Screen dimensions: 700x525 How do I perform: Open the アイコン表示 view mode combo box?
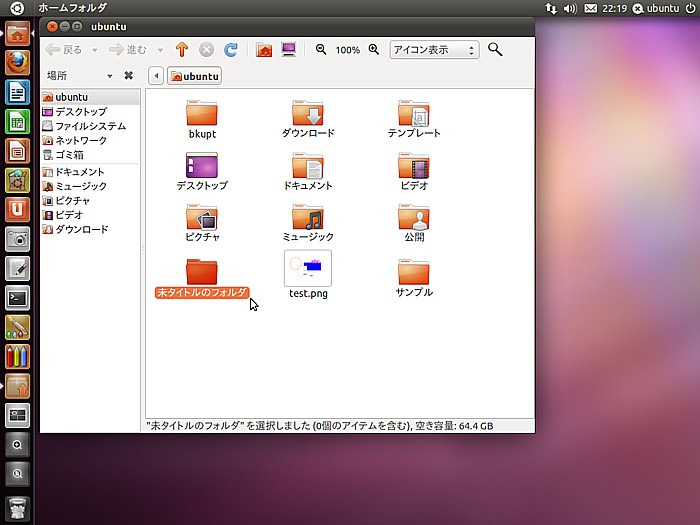pos(434,50)
